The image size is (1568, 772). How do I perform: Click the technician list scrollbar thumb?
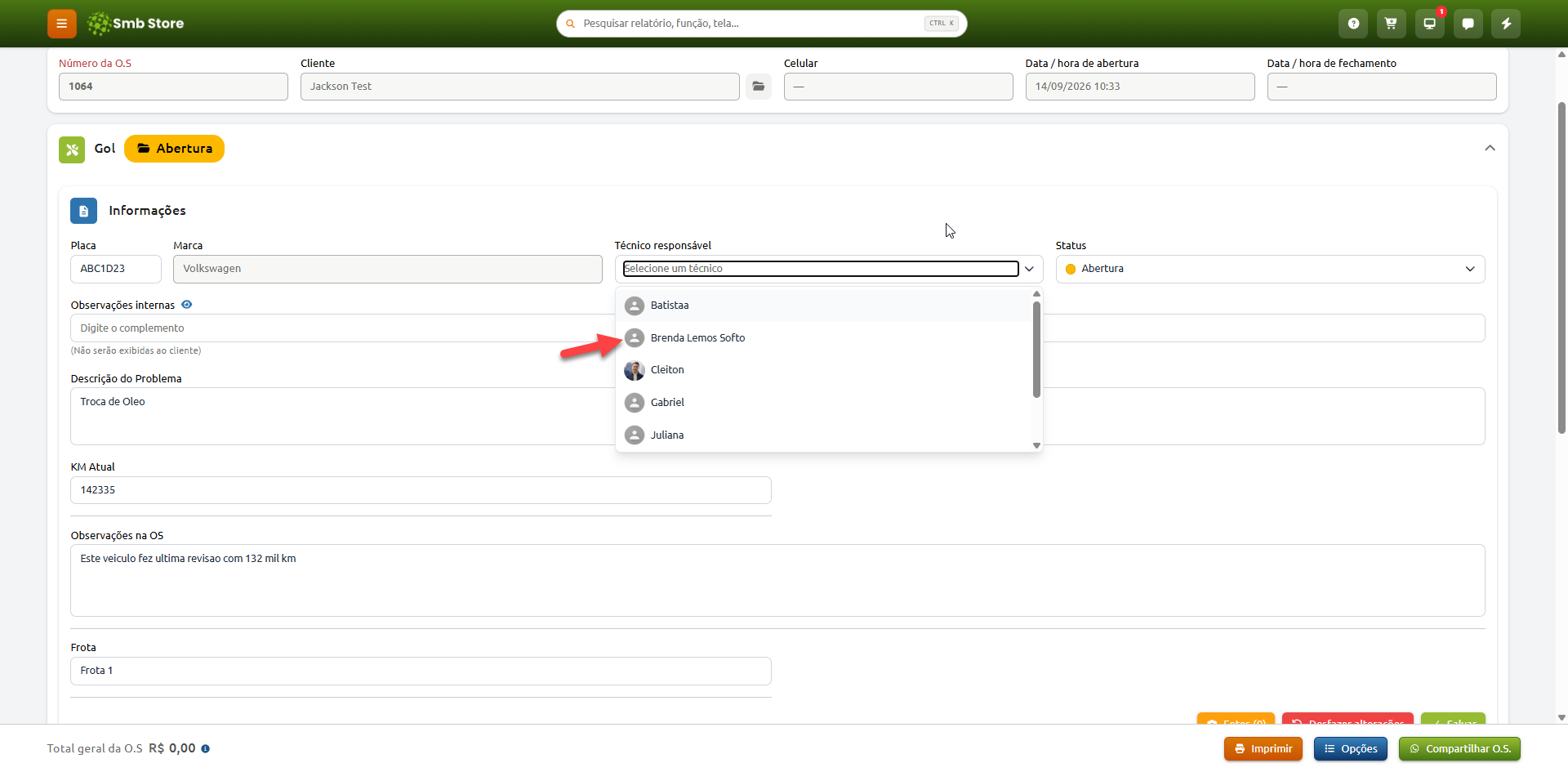coord(1036,350)
